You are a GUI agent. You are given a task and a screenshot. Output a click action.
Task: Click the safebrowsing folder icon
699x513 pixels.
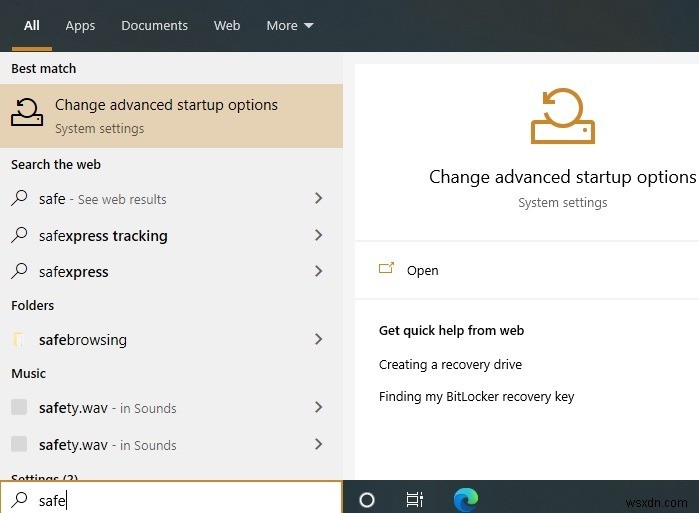(x=19, y=340)
